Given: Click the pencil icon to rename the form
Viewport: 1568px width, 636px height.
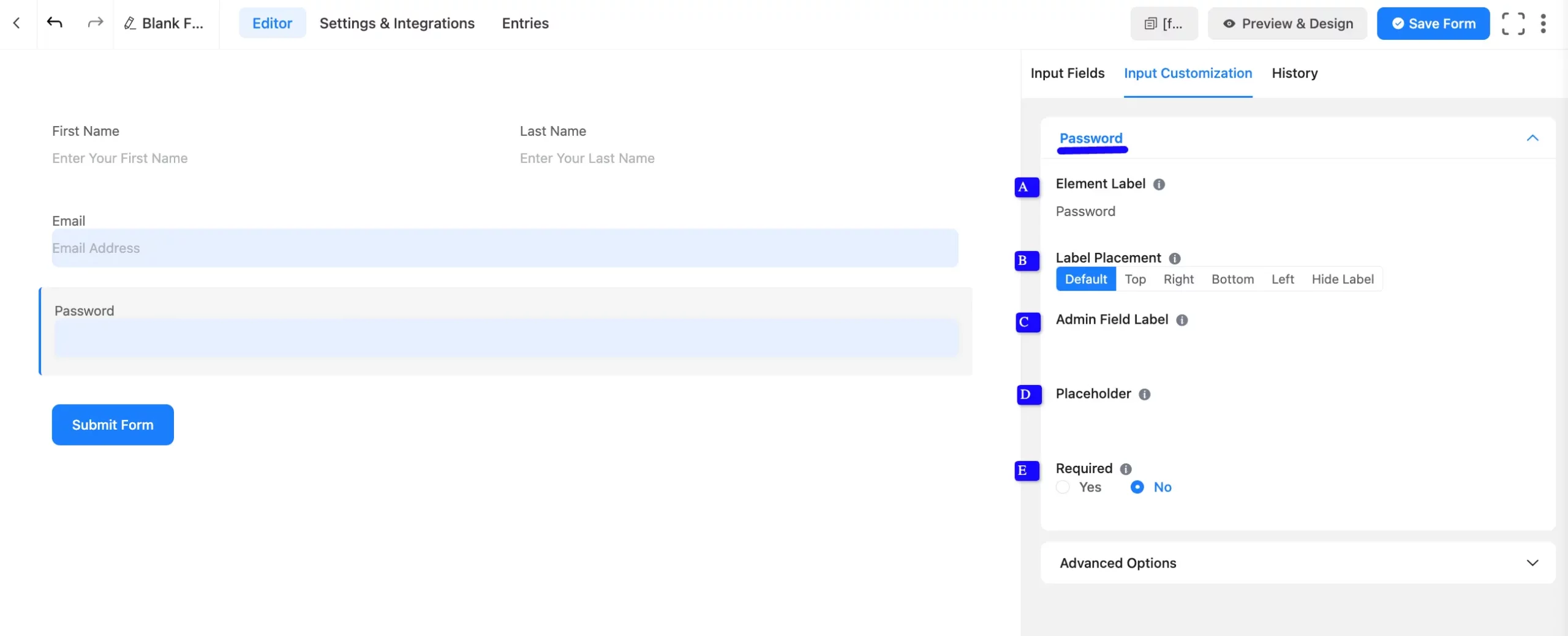Looking at the screenshot, I should pos(130,23).
